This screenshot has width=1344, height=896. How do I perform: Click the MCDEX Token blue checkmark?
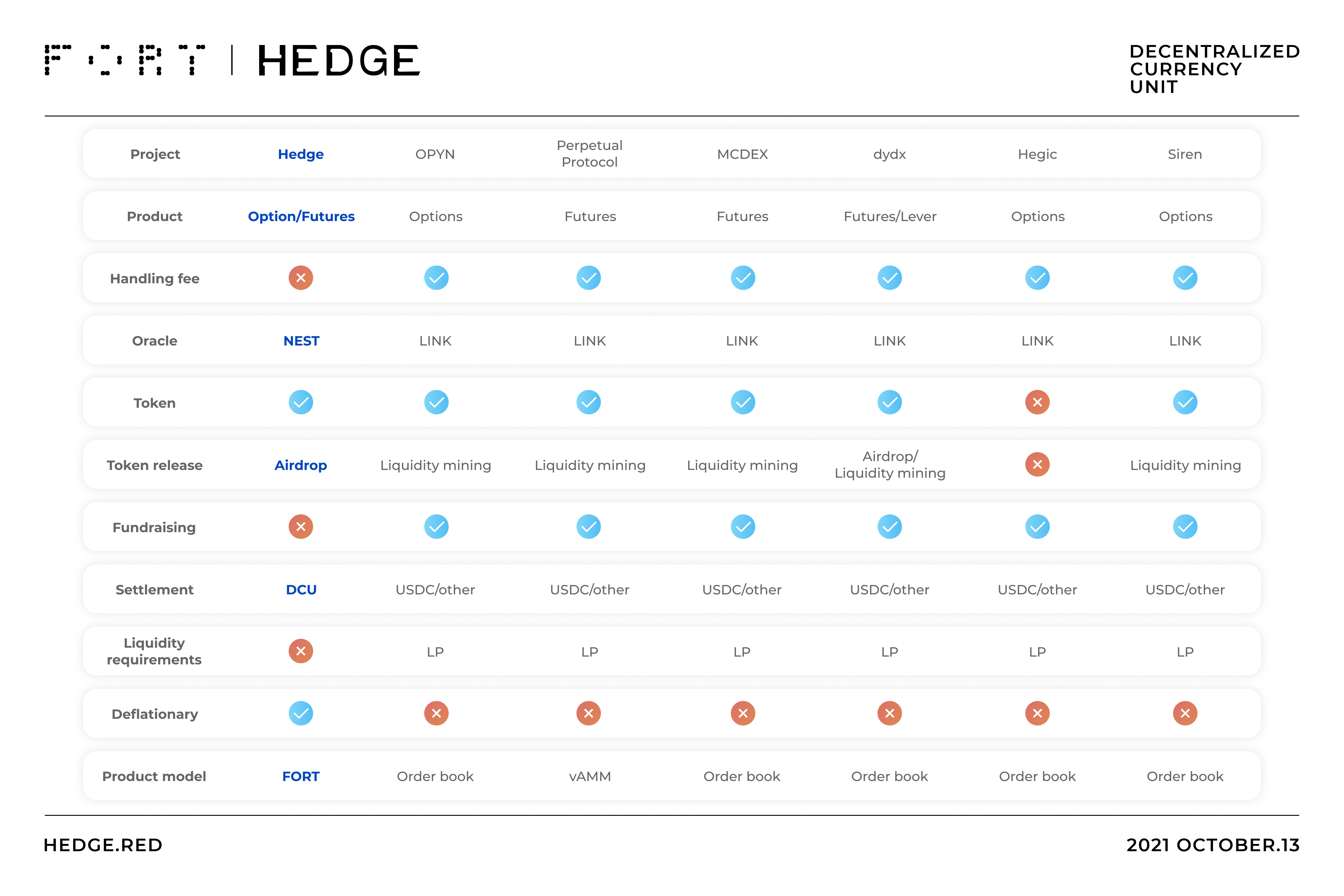point(743,402)
